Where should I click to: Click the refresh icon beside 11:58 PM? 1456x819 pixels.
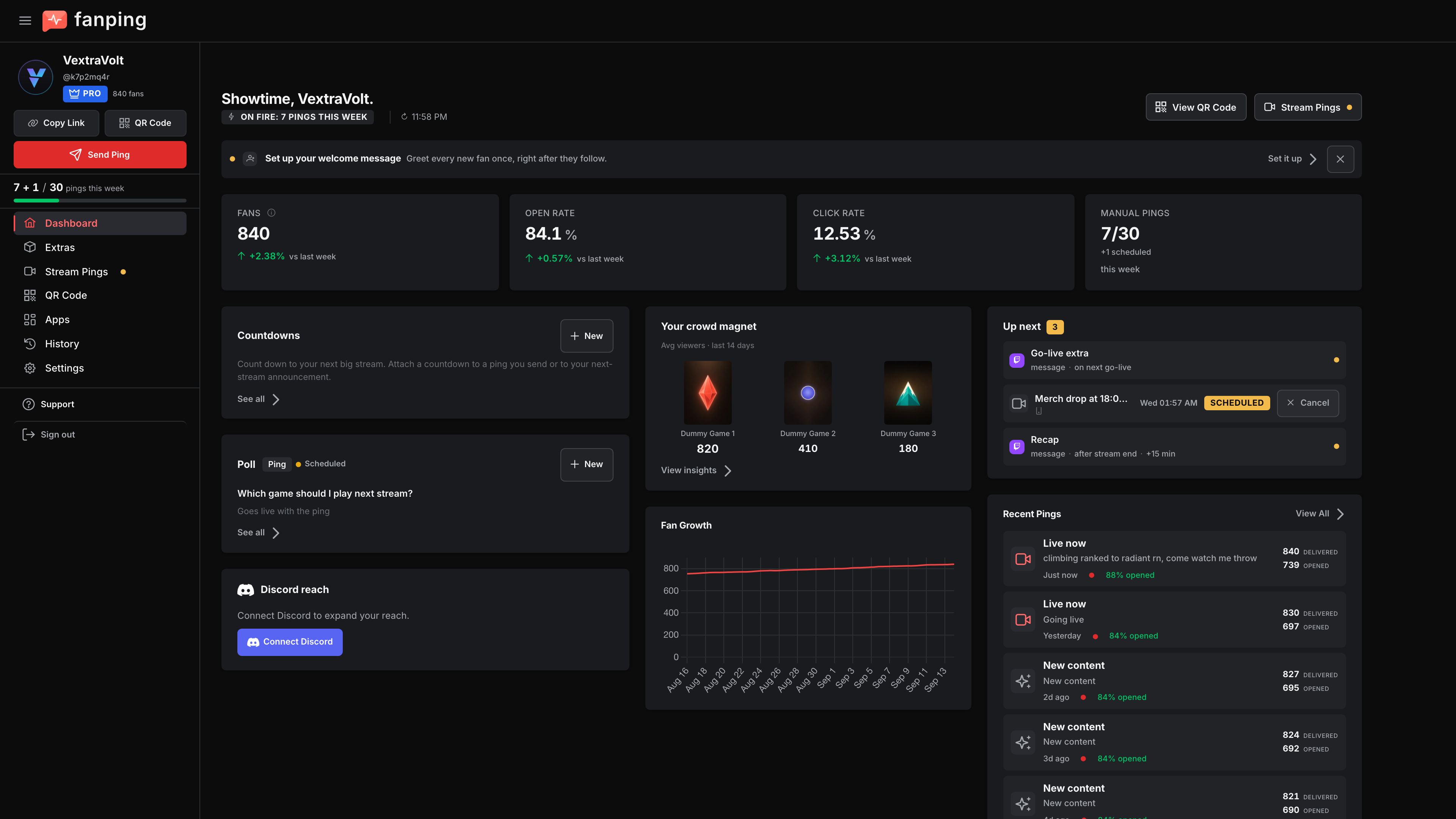coord(404,117)
